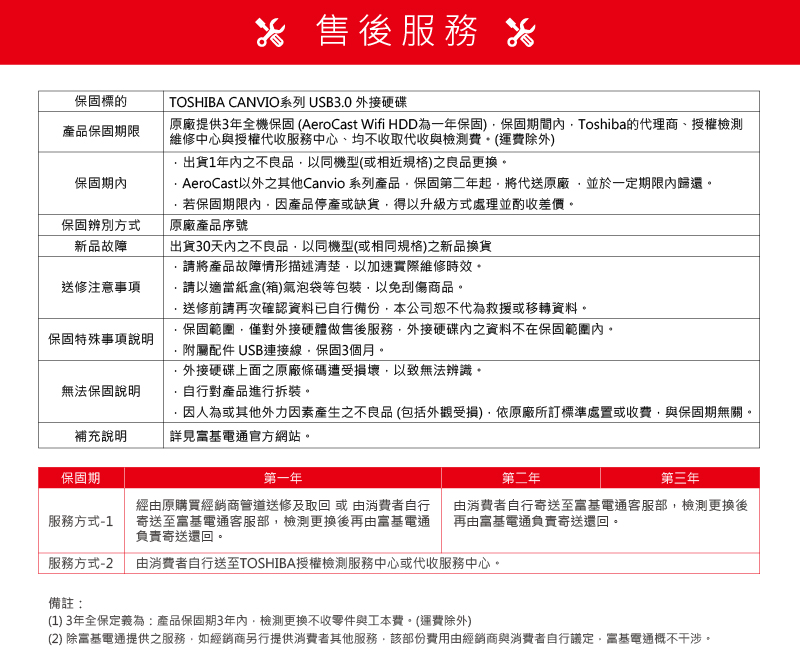Select the 第二年 column header
Viewport: 800px width, 669px height.
pos(521,478)
